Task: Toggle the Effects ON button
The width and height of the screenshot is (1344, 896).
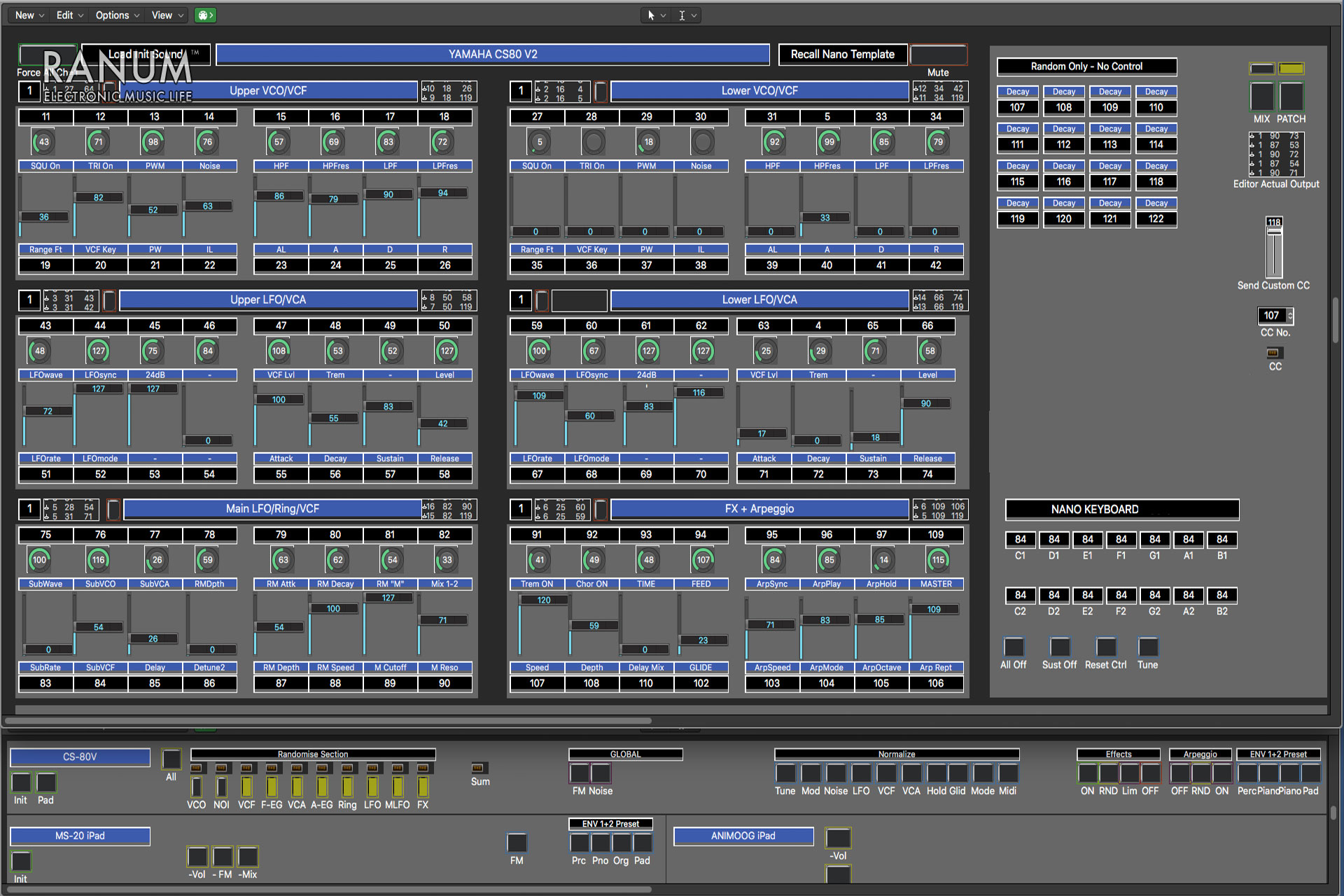Action: coord(1088,773)
